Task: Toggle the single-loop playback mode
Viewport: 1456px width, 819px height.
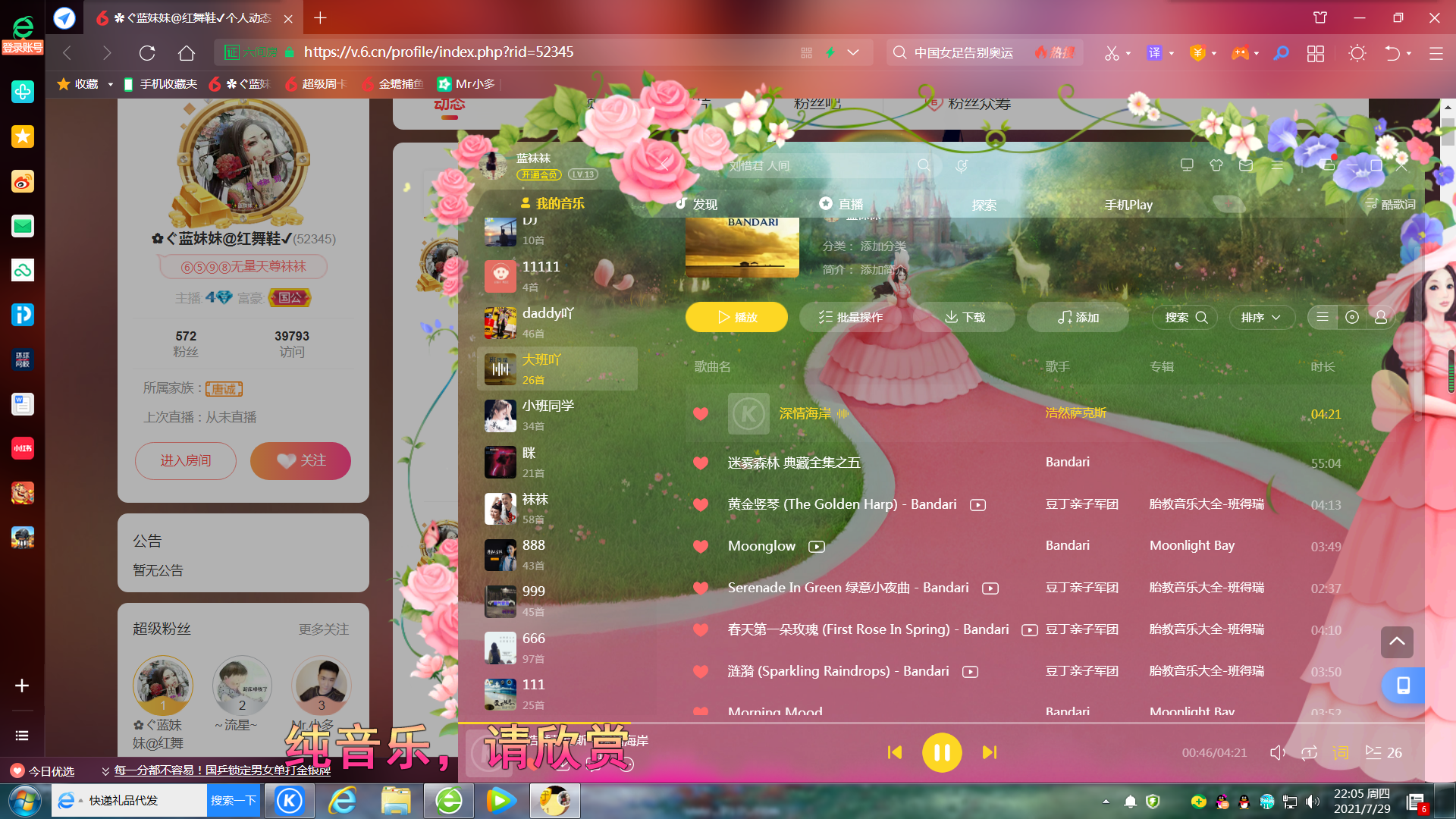Action: pos(1309,752)
